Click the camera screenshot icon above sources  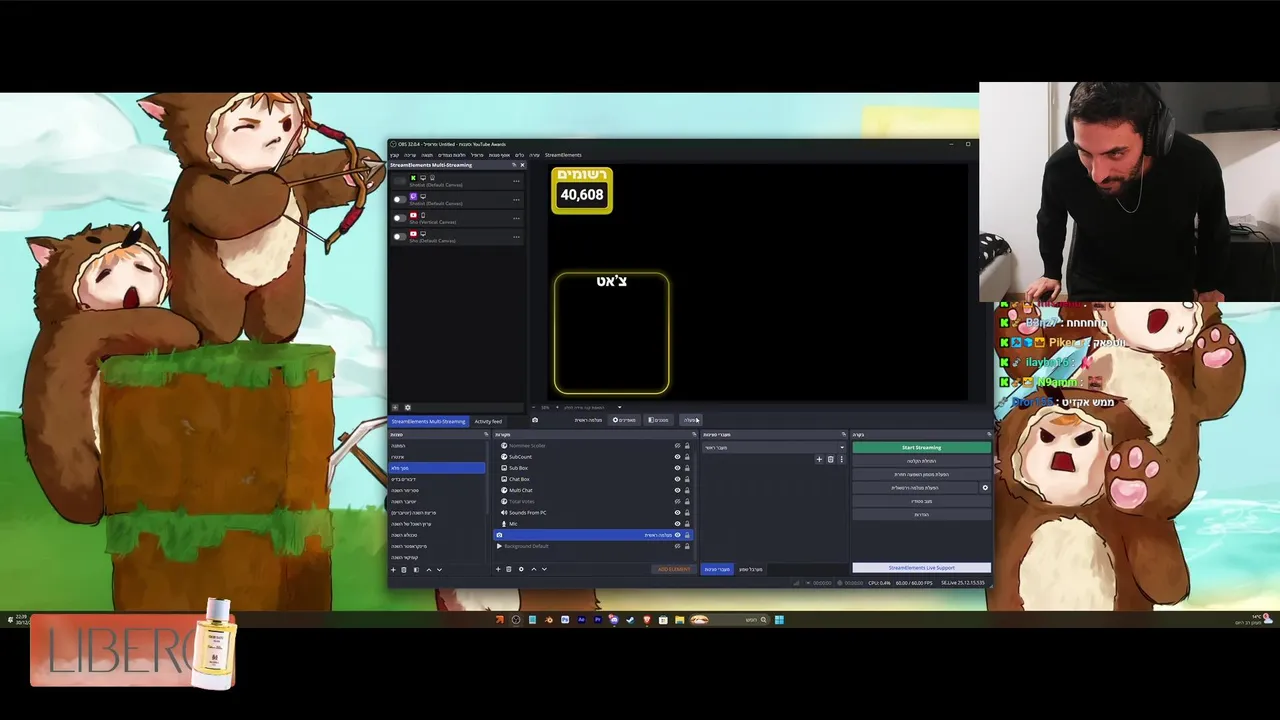535,420
